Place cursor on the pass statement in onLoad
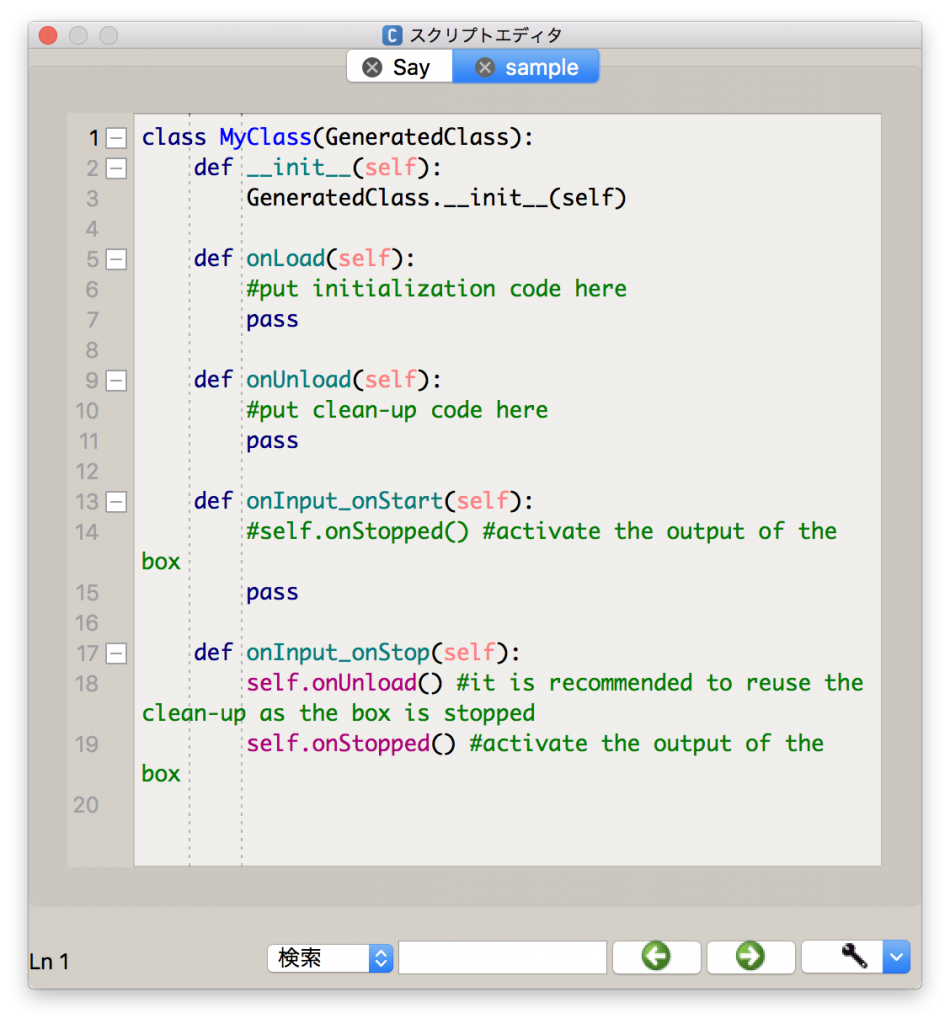 point(271,319)
